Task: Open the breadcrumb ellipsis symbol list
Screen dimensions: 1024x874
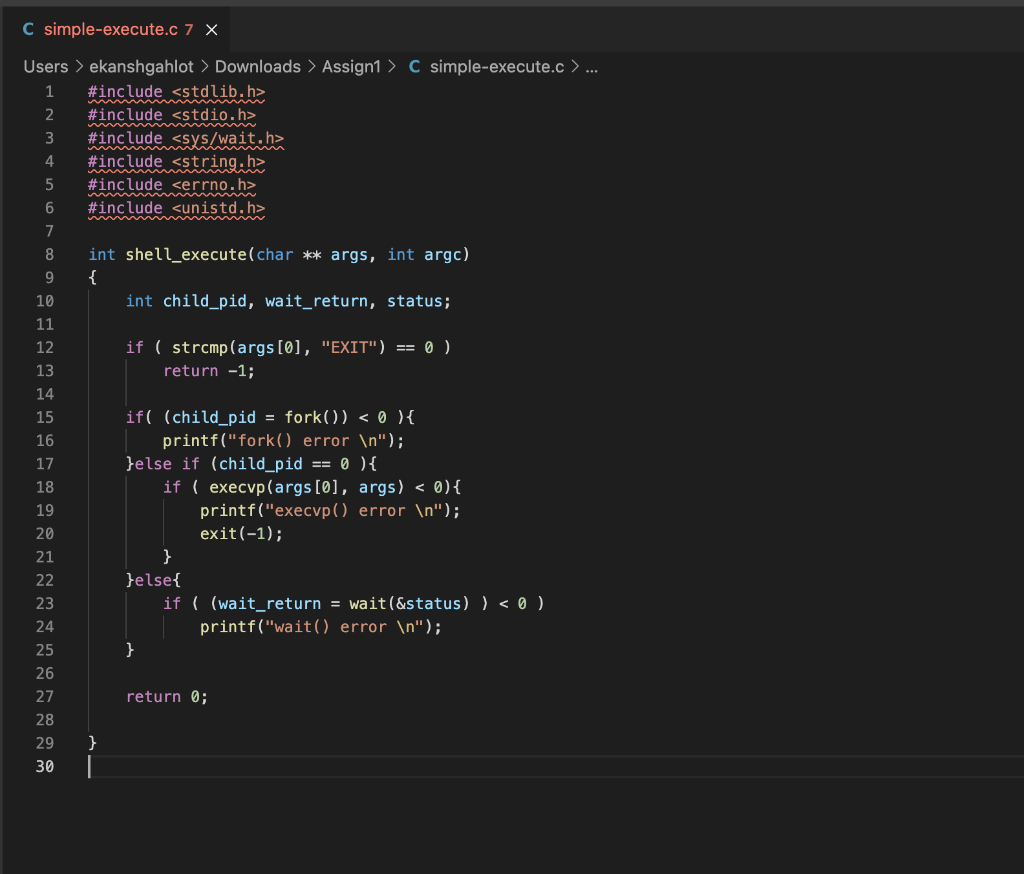Action: point(590,67)
